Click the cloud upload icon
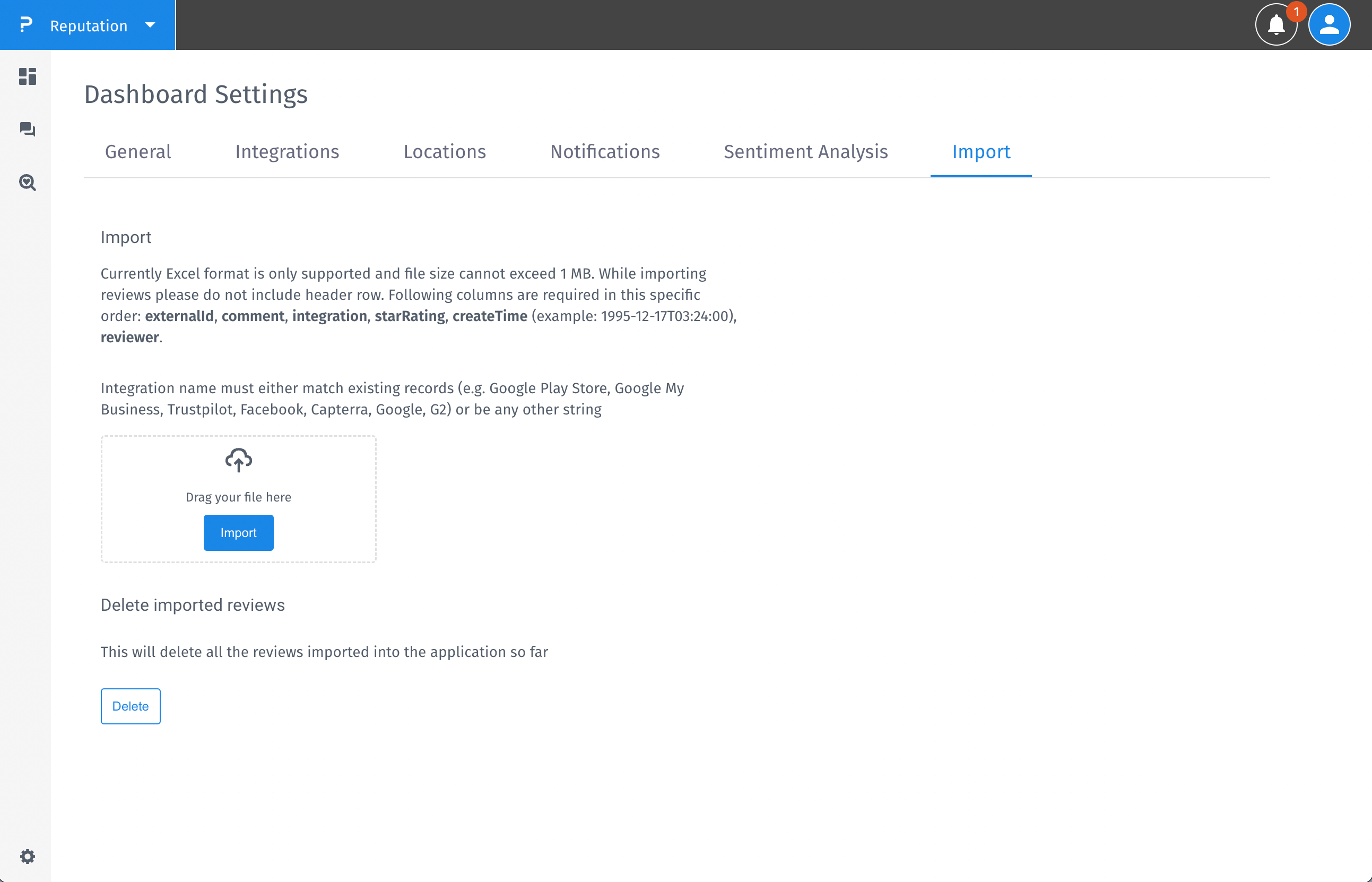The image size is (1372, 882). click(238, 460)
